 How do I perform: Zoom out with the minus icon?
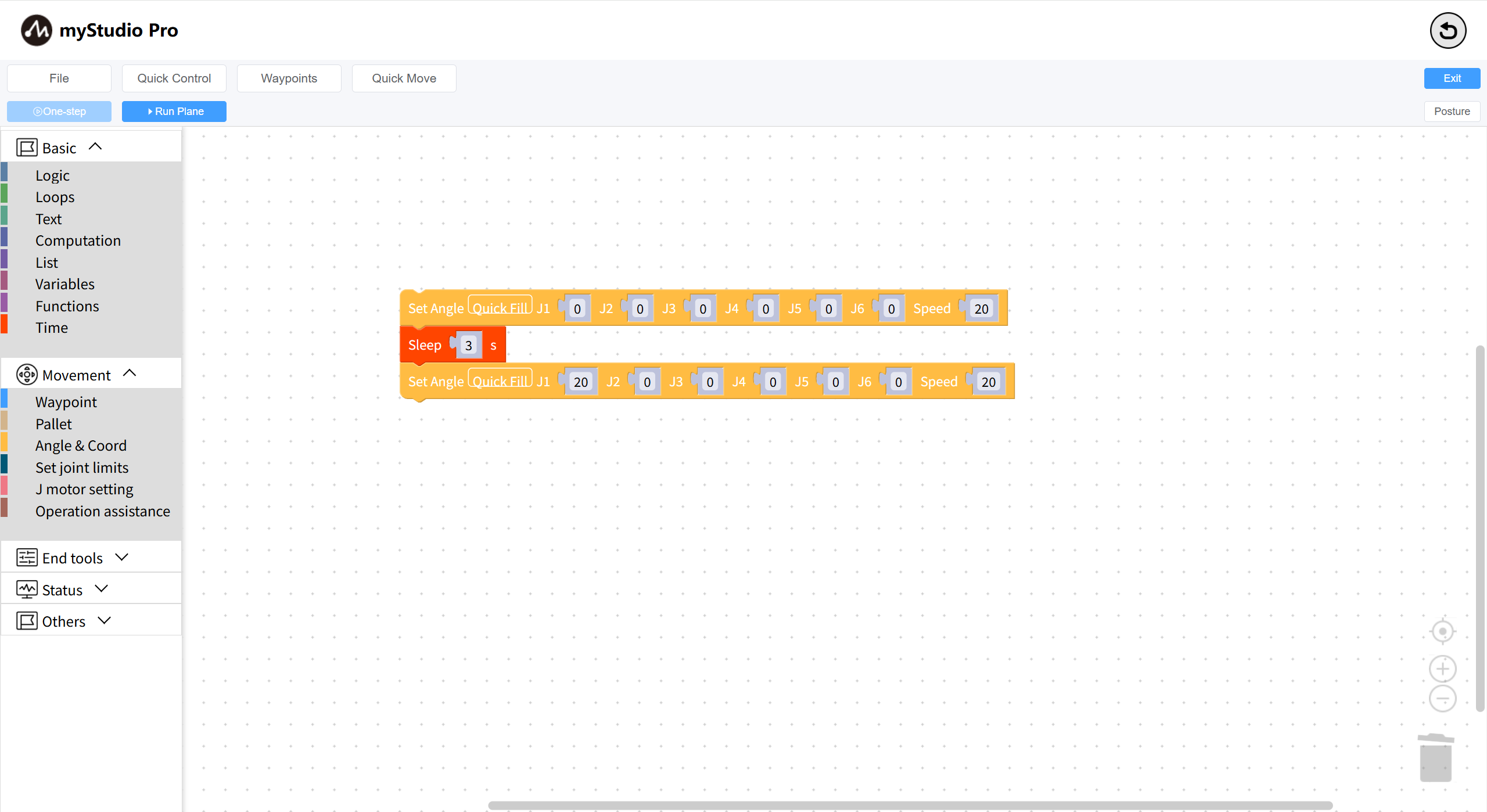pos(1442,699)
